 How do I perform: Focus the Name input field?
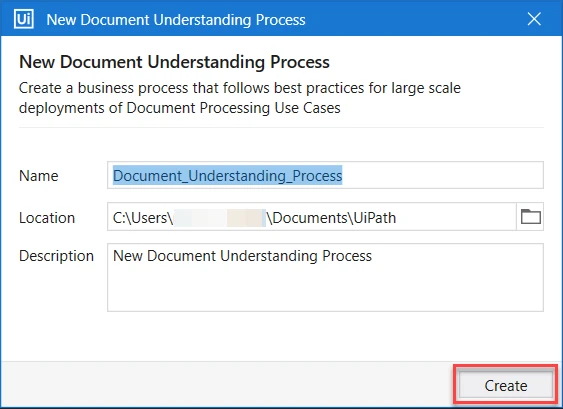[x=325, y=175]
